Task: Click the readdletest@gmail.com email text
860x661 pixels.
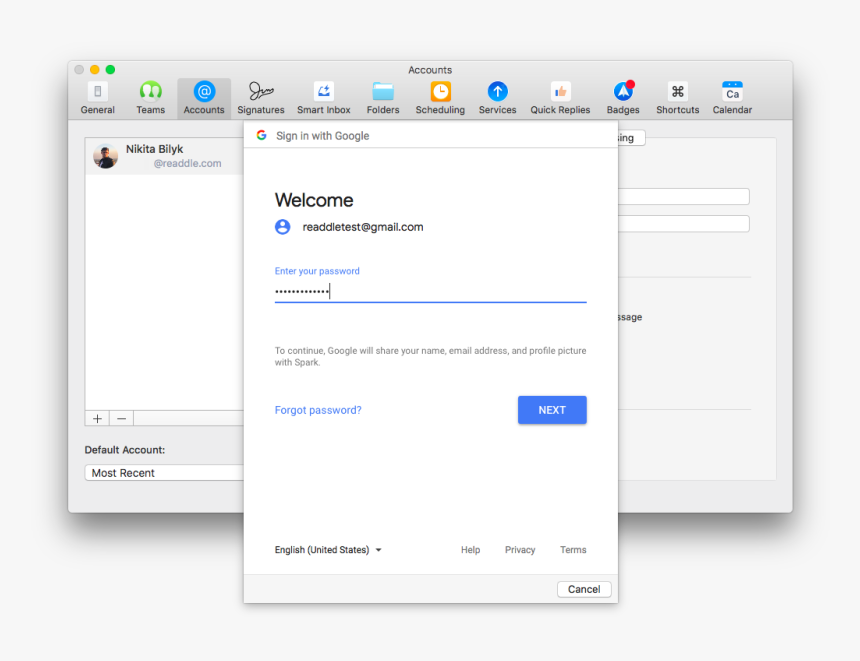Action: pyautogui.click(x=363, y=227)
